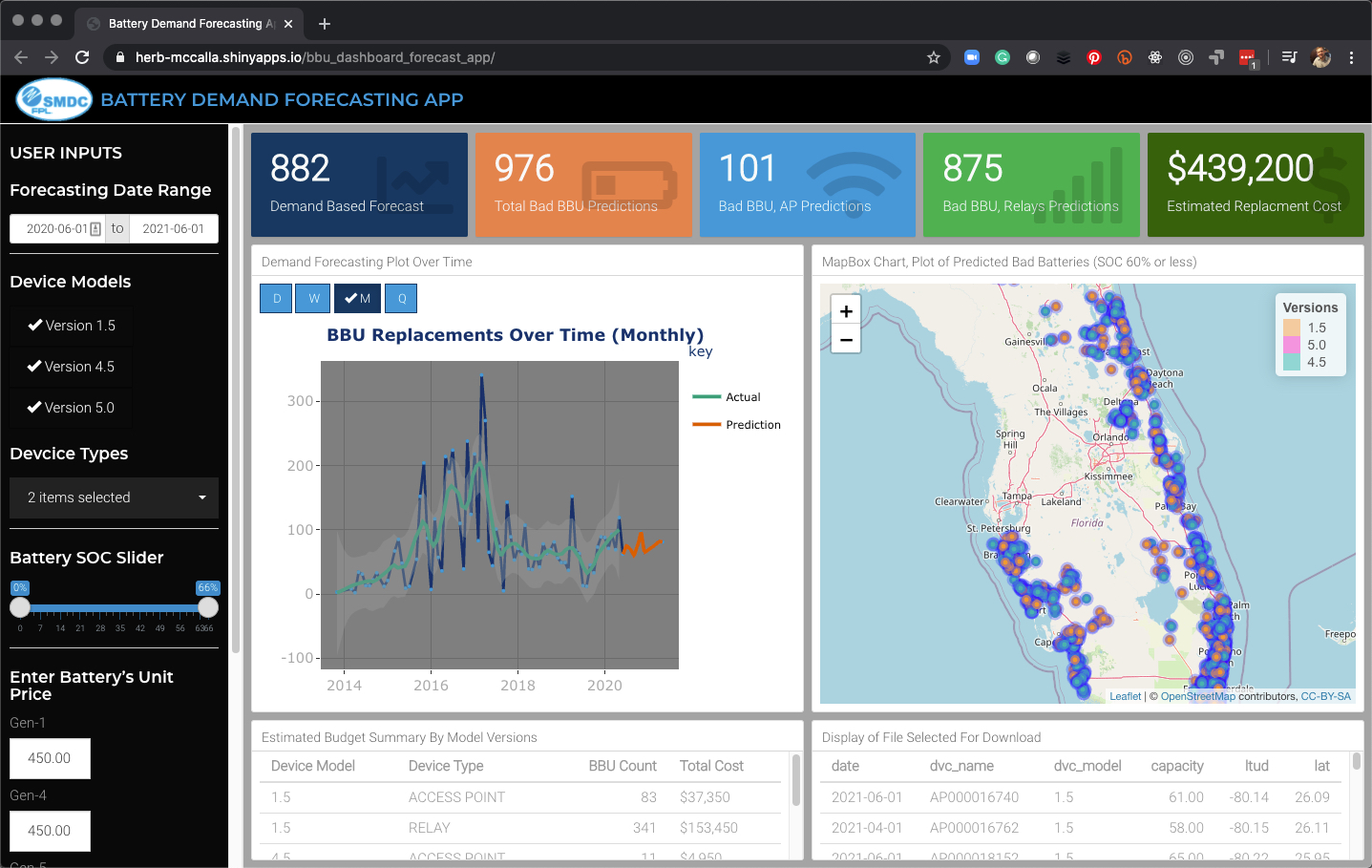Expand the '2 items selected' device types dropdown
The image size is (1372, 868).
pyautogui.click(x=114, y=498)
